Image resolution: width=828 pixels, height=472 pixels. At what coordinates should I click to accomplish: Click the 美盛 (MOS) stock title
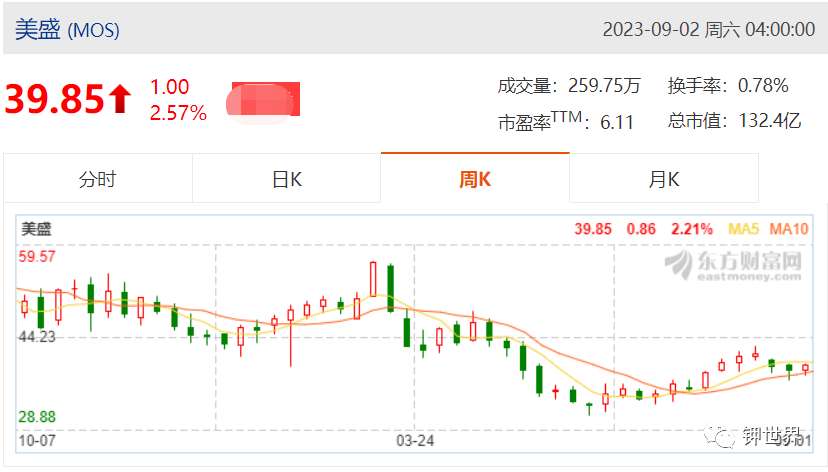point(67,29)
